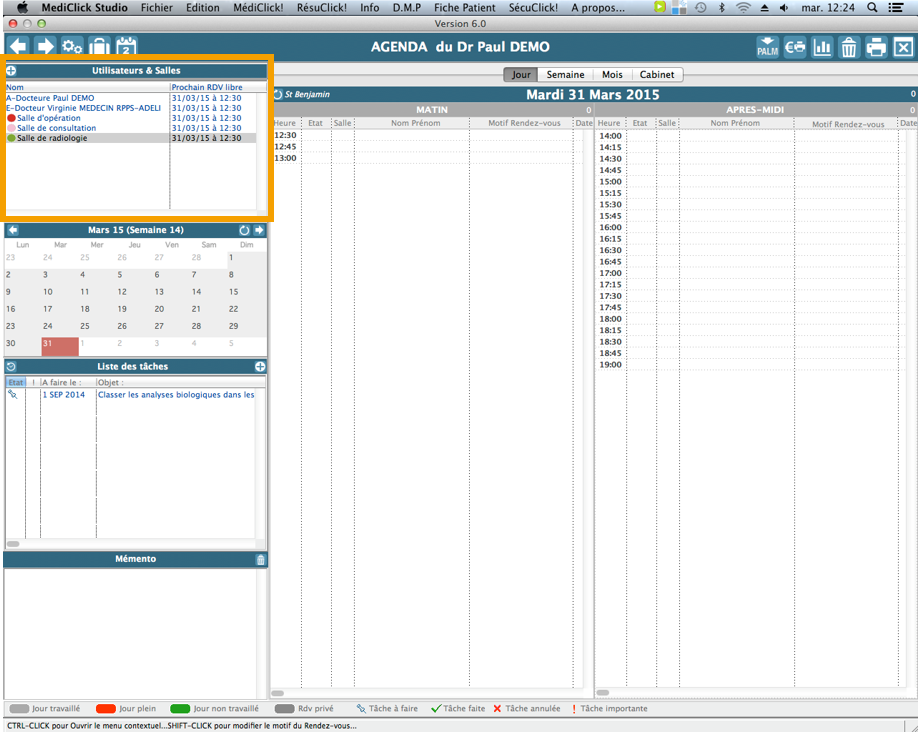Open the D.M.P menu

[407, 8]
